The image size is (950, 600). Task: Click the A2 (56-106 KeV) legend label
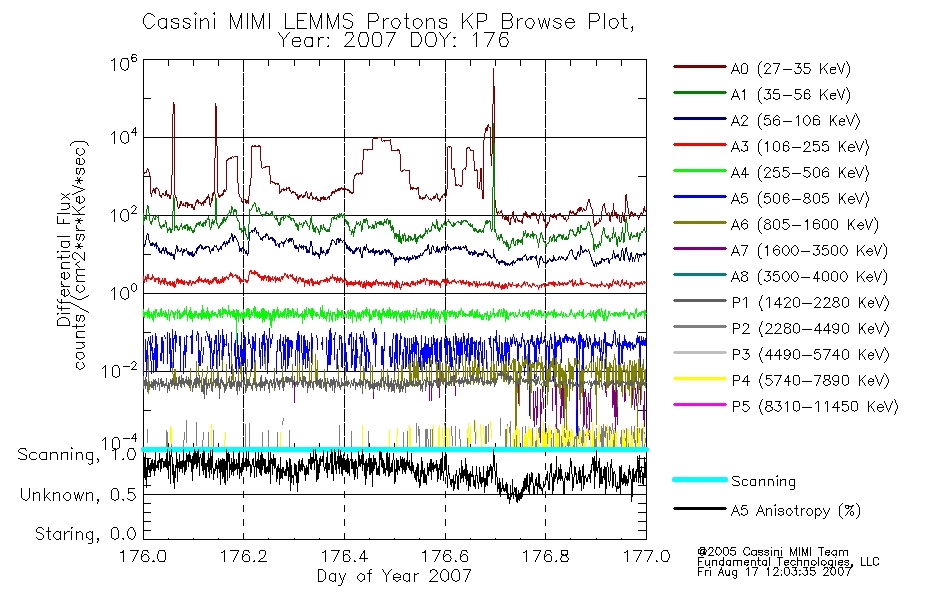tap(795, 121)
